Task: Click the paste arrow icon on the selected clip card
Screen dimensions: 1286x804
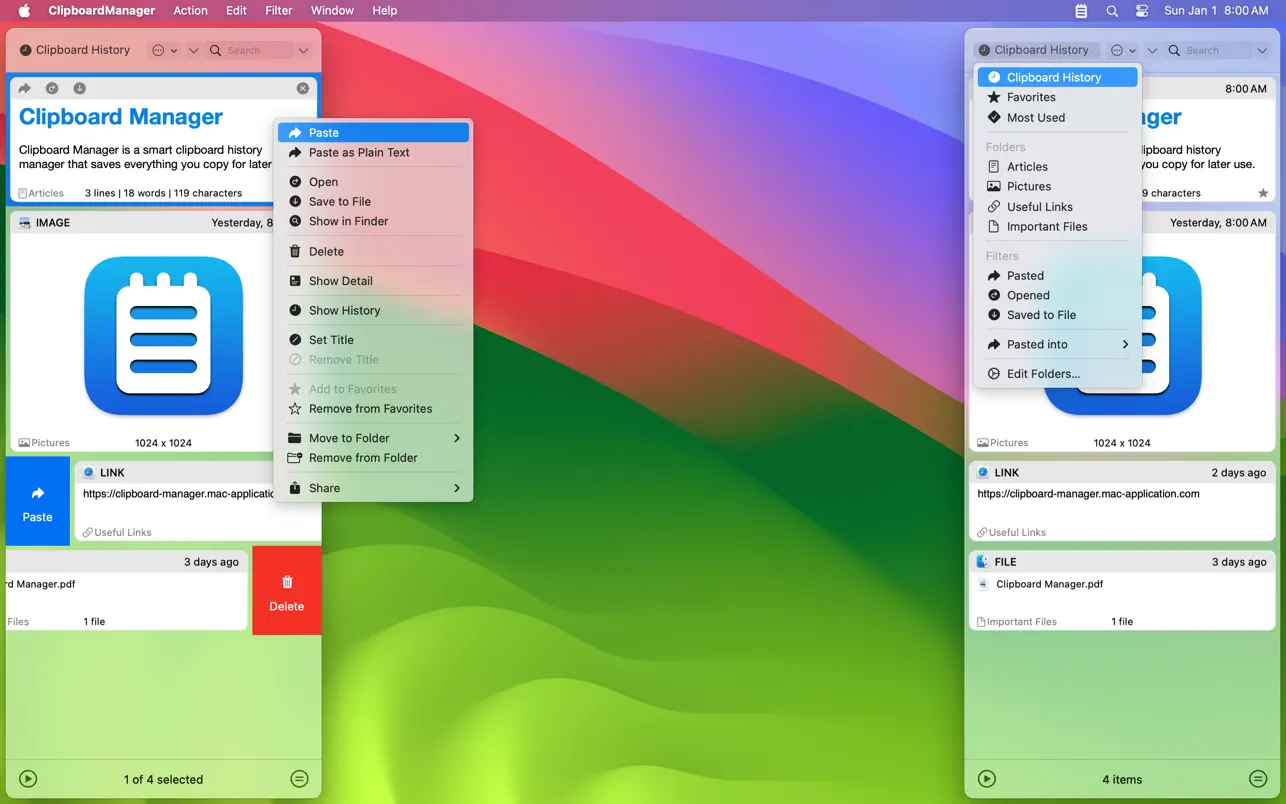Action: (x=25, y=88)
